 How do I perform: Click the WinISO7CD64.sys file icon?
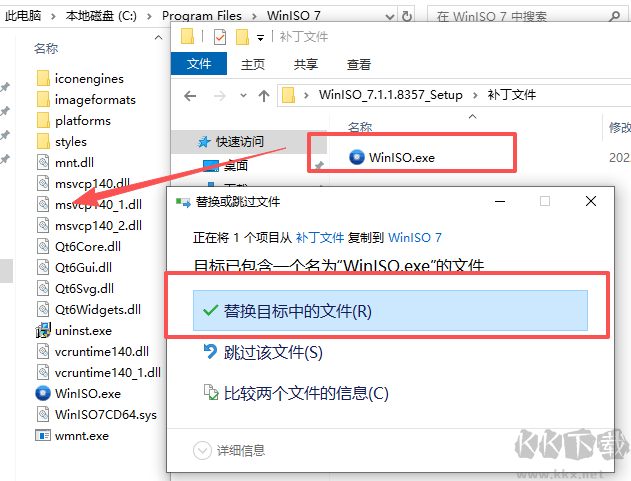pyautogui.click(x=43, y=414)
